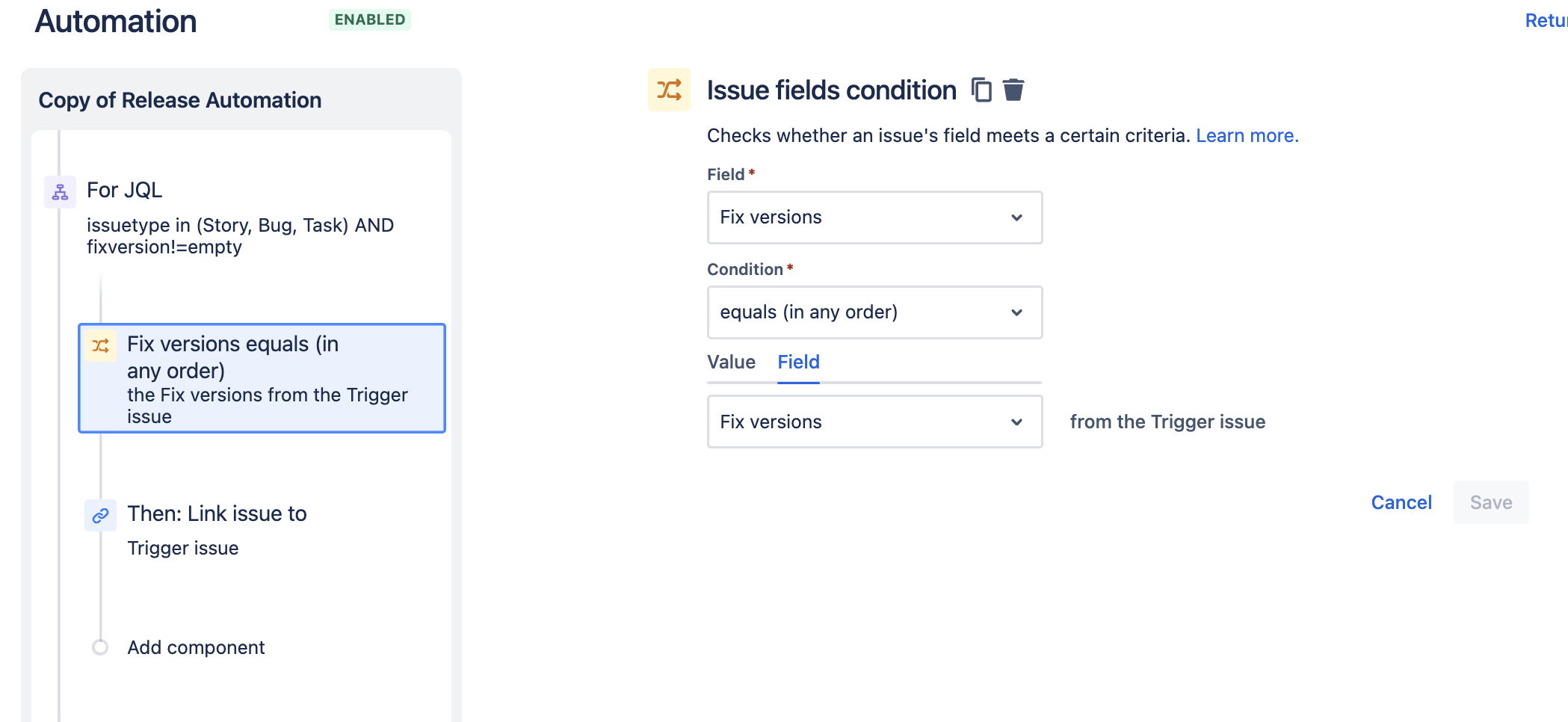Image resolution: width=1568 pixels, height=722 pixels.
Task: Click the Add component circle marker
Action: [x=100, y=647]
